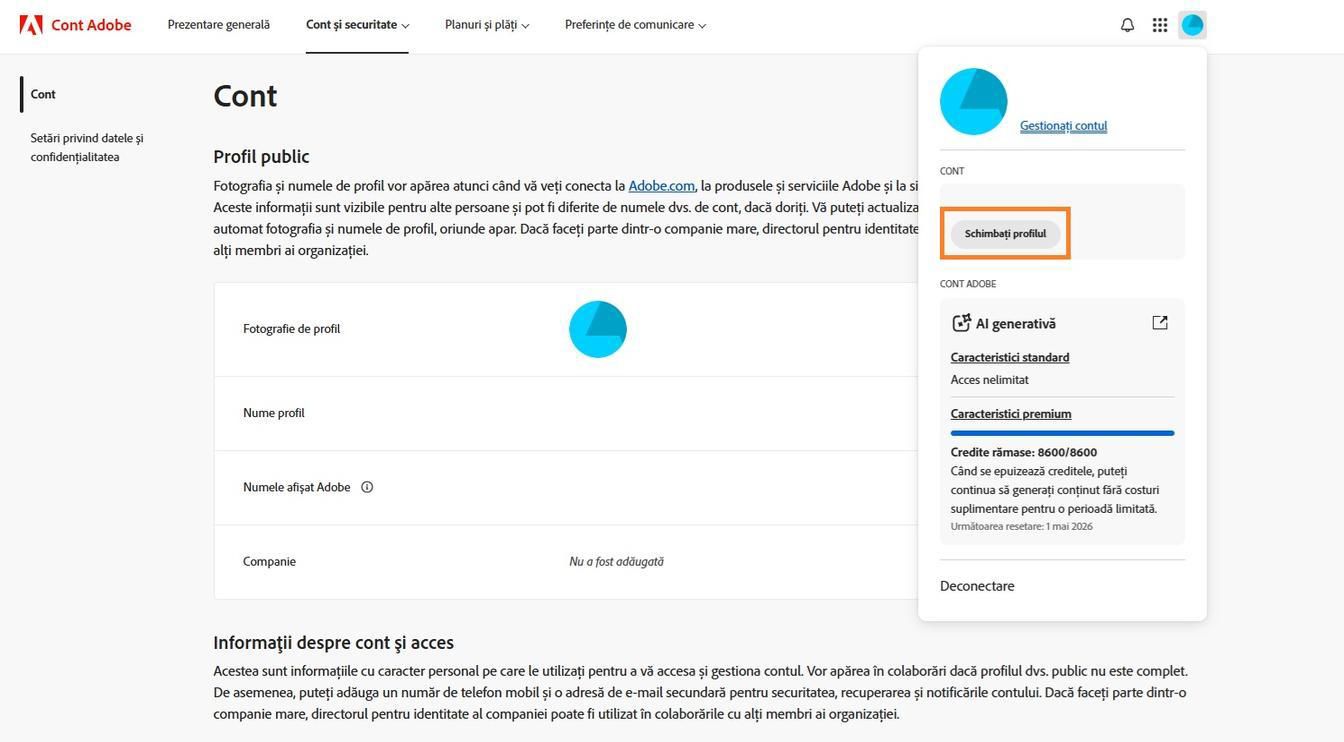Viewport: 1344px width, 742px height.
Task: Show info for Numele afișat Adobe
Action: (x=367, y=487)
